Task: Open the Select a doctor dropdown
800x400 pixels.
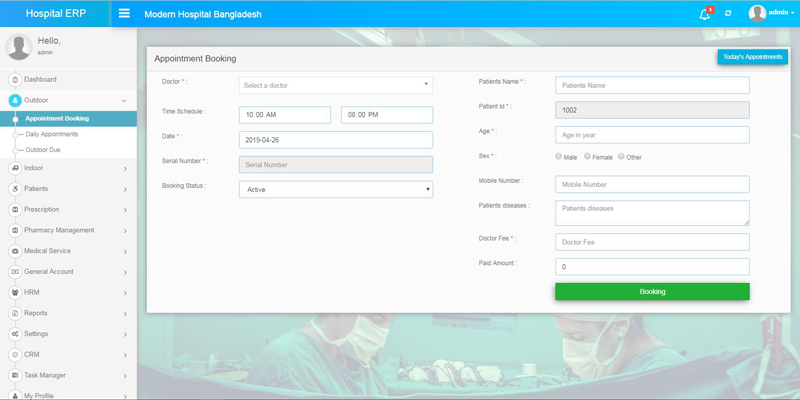Action: (335, 85)
